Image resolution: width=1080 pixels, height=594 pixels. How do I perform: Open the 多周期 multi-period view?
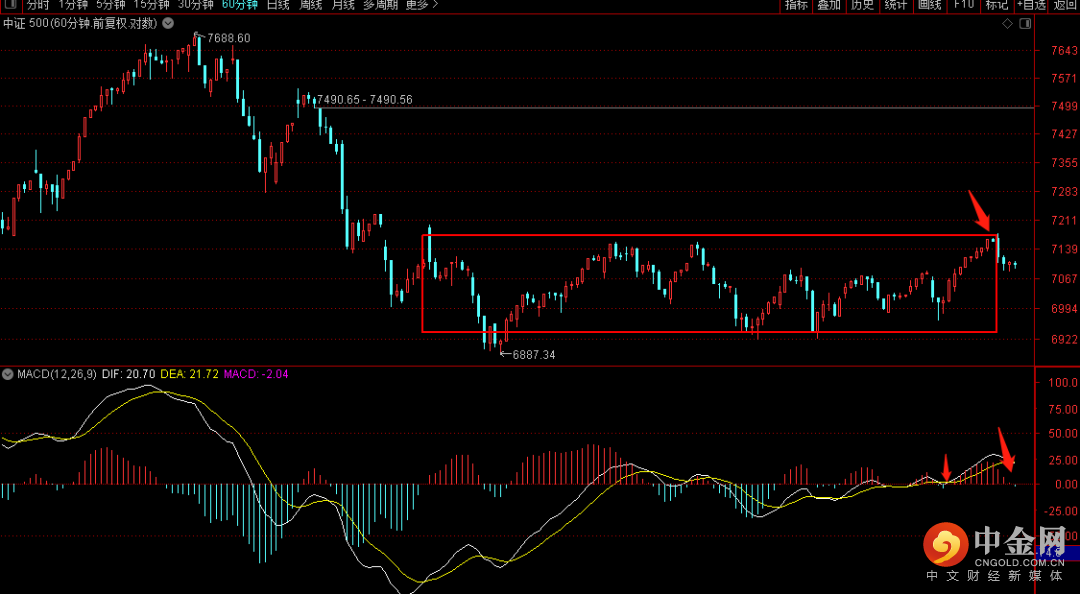[x=380, y=5]
